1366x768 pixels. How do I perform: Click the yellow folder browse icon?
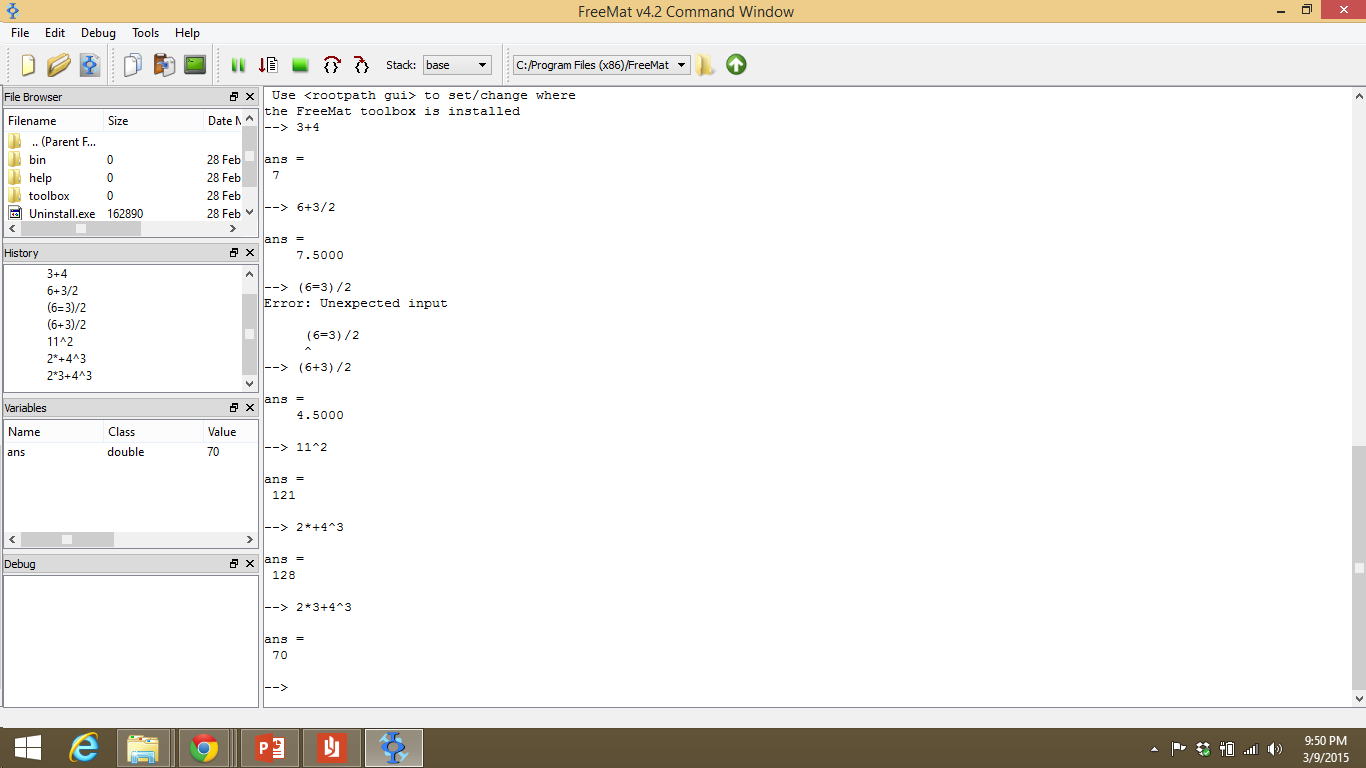pyautogui.click(x=706, y=65)
